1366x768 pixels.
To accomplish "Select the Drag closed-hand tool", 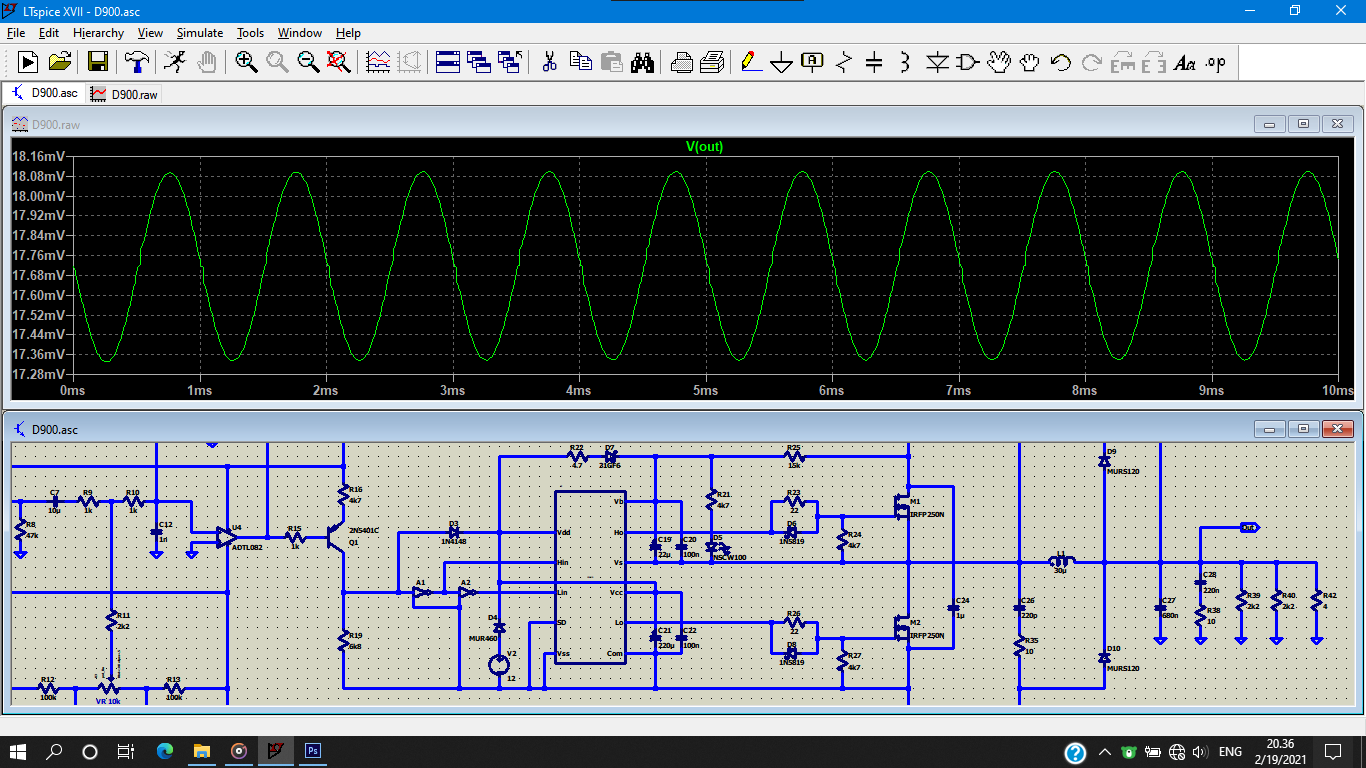I will pos(1030,62).
